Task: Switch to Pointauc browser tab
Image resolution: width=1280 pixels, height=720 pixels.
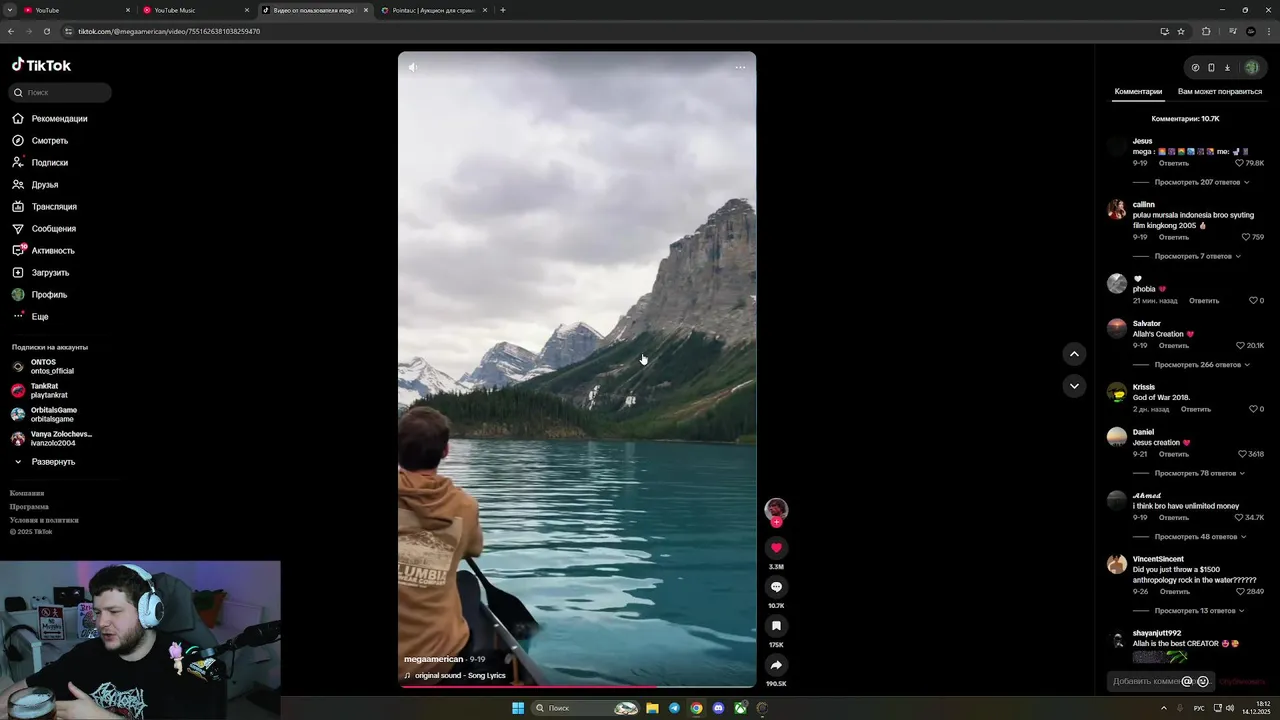Action: click(433, 10)
